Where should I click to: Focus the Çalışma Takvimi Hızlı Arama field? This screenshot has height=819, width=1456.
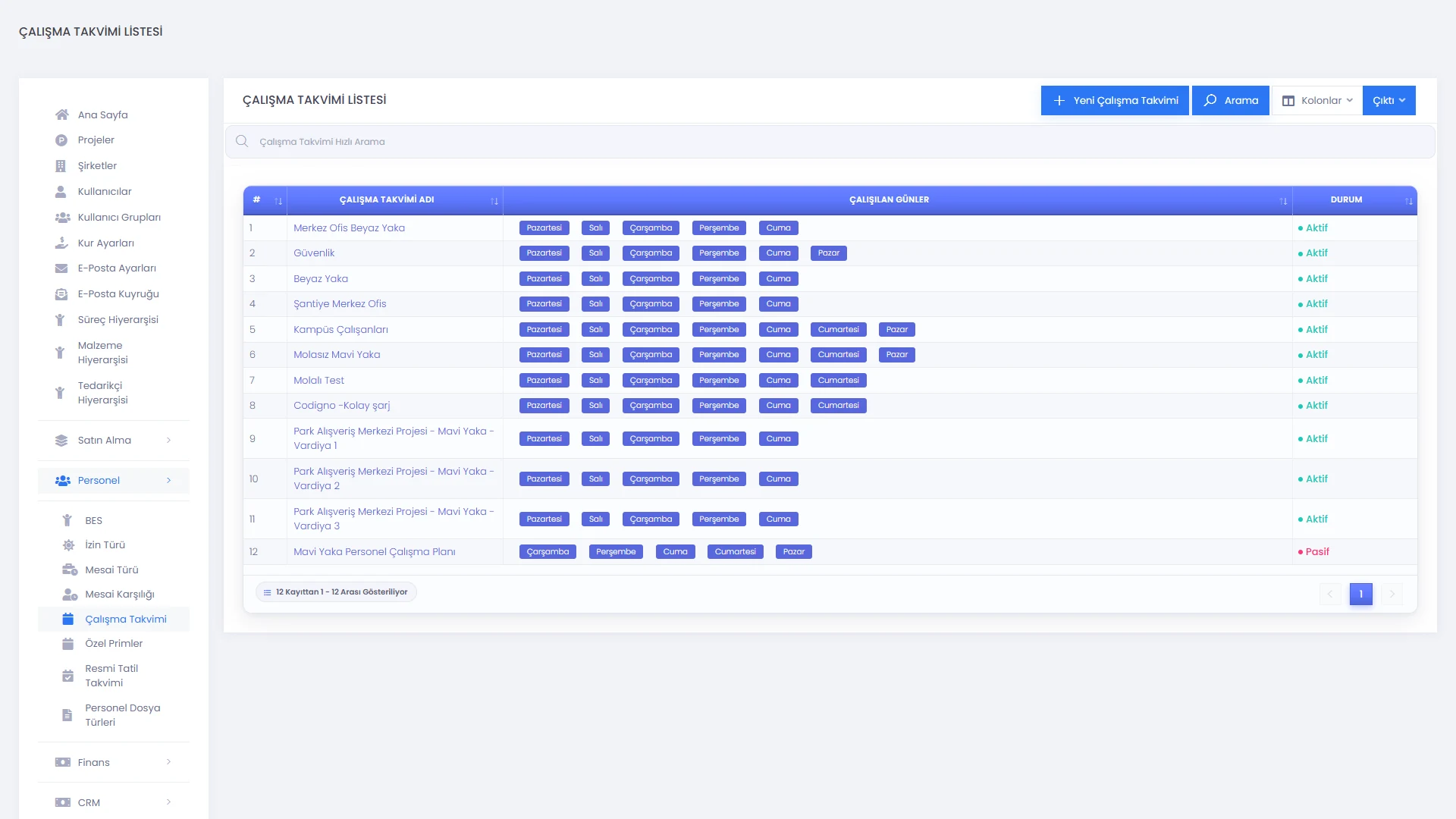(x=830, y=142)
